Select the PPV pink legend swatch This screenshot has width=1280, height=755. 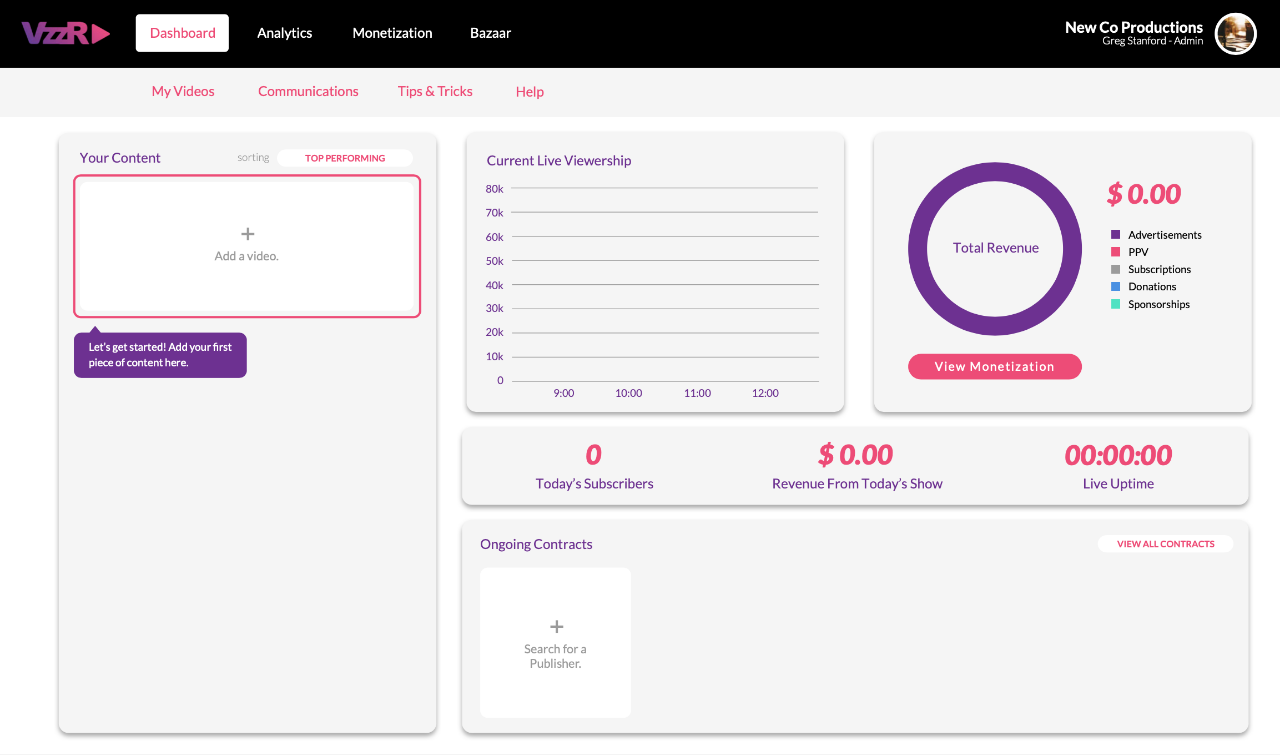pos(1116,252)
